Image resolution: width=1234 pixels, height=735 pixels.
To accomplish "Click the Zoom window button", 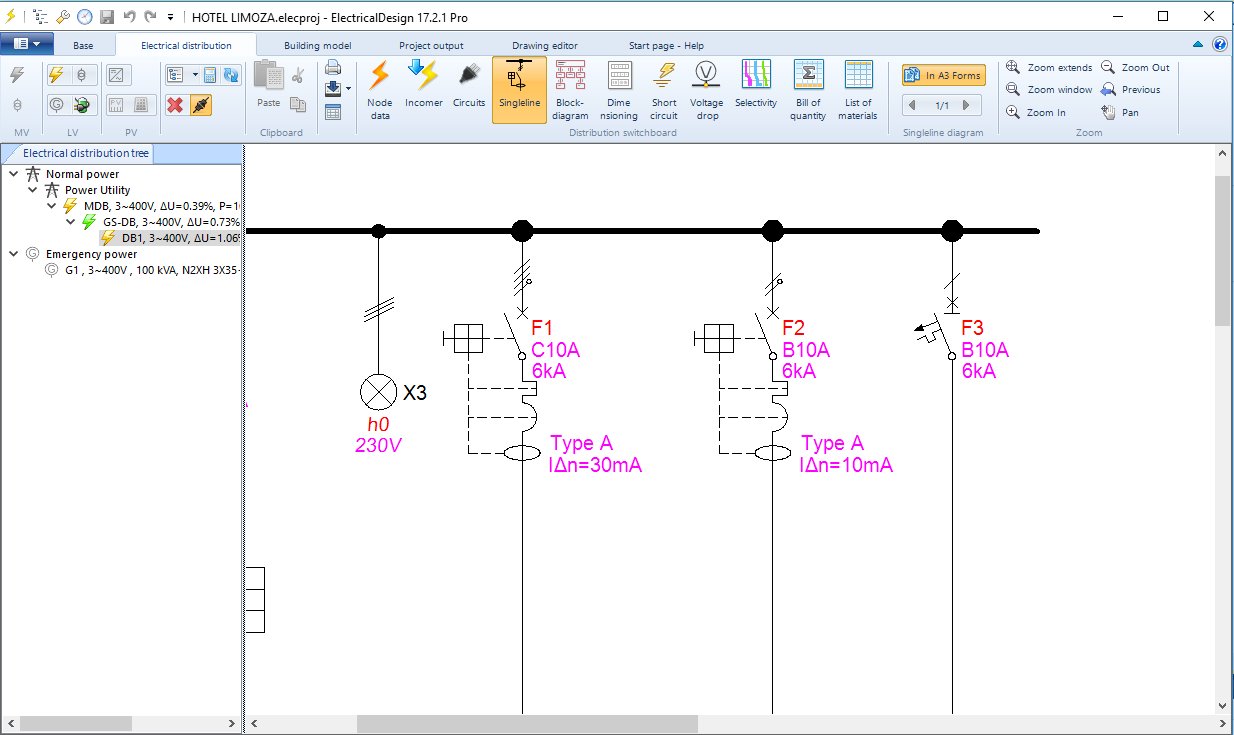I will (x=1049, y=90).
